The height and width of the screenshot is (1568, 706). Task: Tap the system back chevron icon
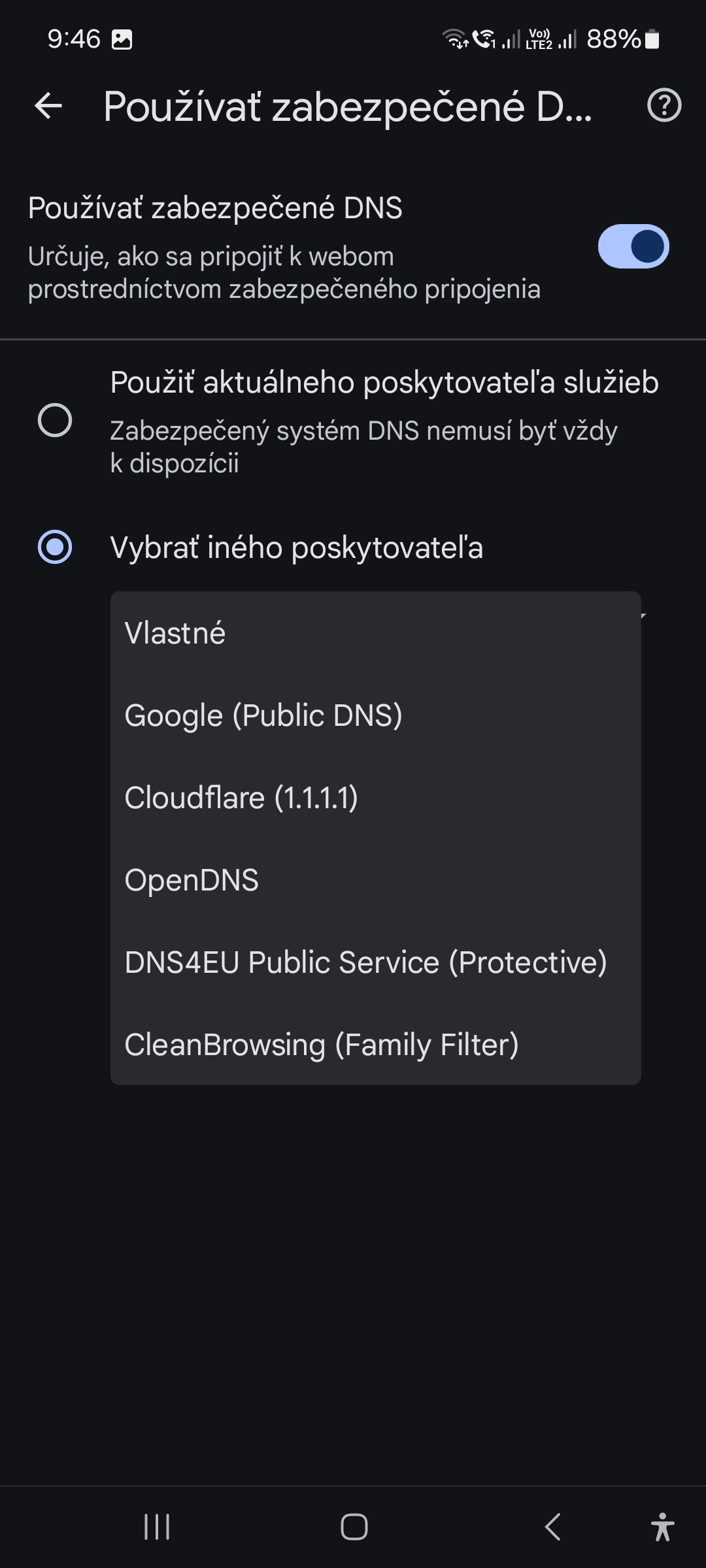(x=552, y=1527)
